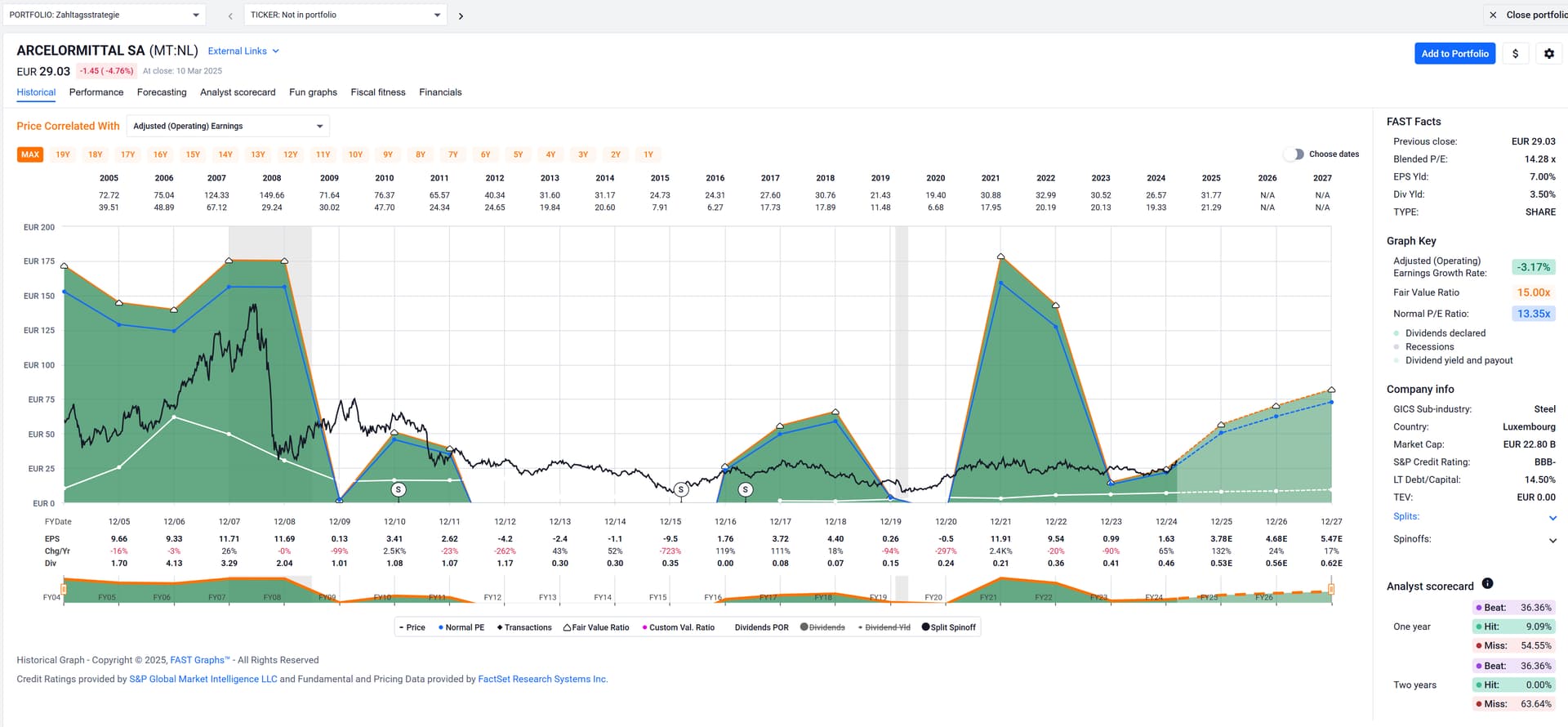Switch on the Choose dates toggle
The height and width of the screenshot is (727, 1568).
coord(1294,154)
